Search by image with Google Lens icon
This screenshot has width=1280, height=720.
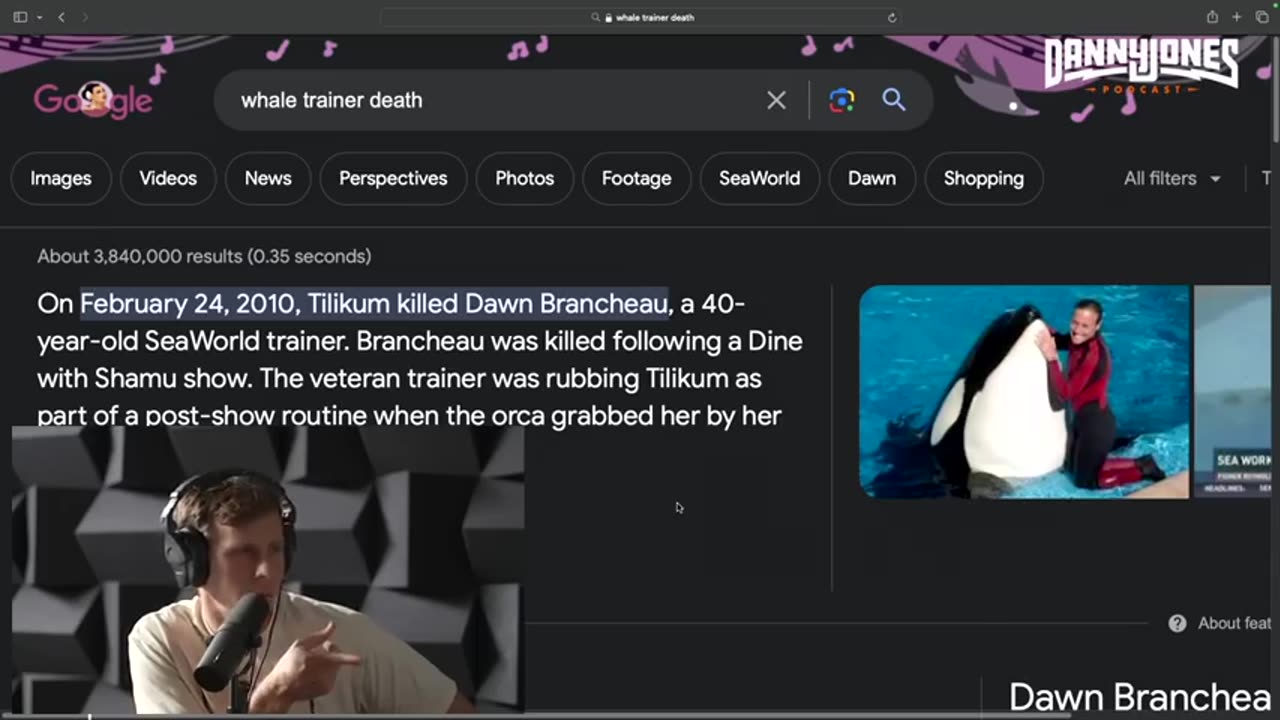[842, 100]
